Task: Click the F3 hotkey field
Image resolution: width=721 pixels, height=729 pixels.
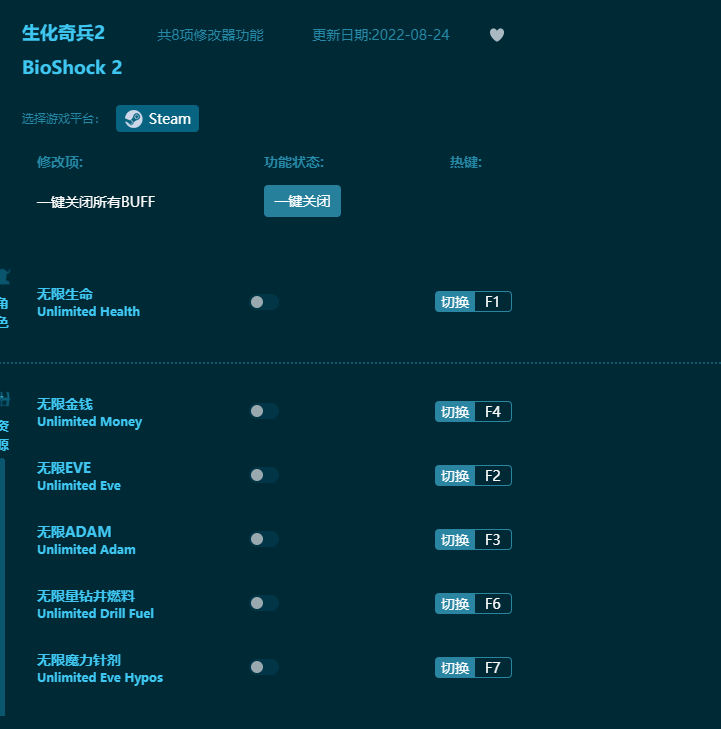Action: (493, 539)
